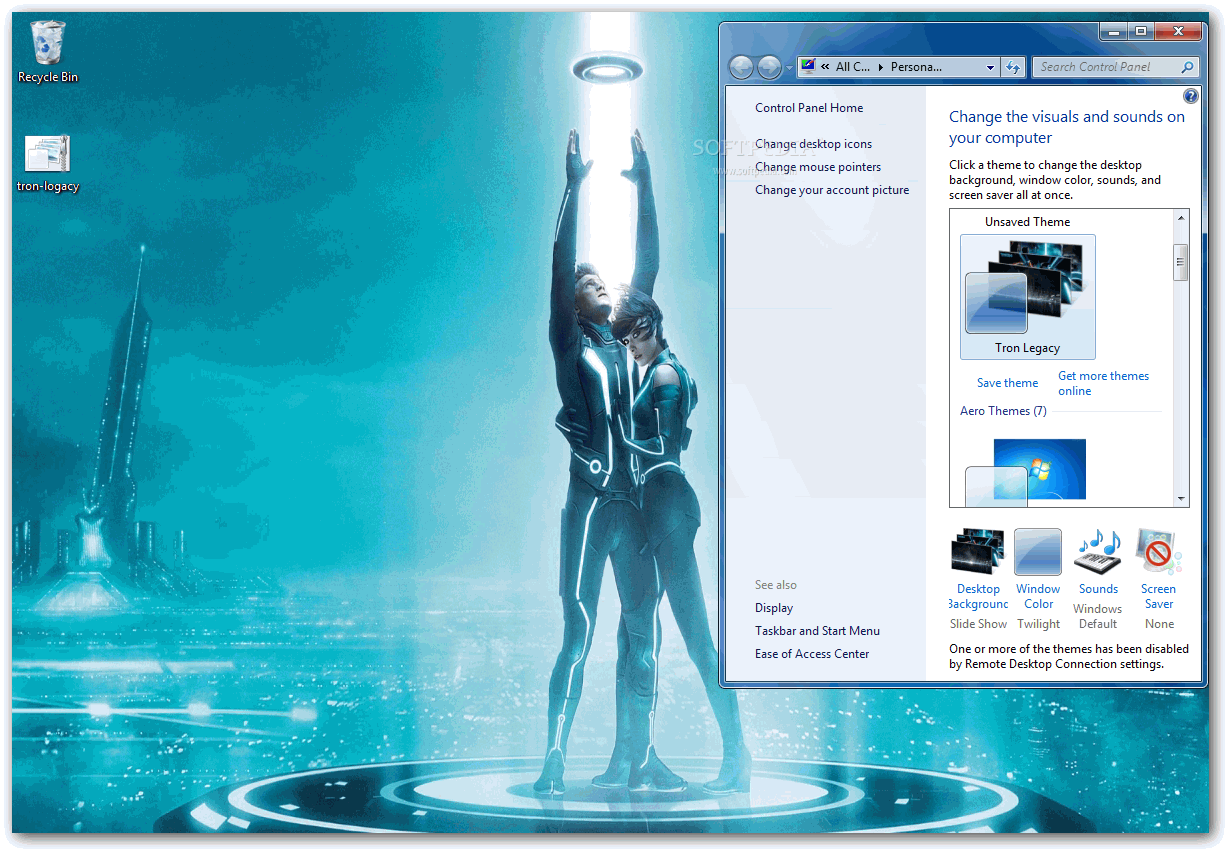Refresh the Personalization page

[1013, 67]
